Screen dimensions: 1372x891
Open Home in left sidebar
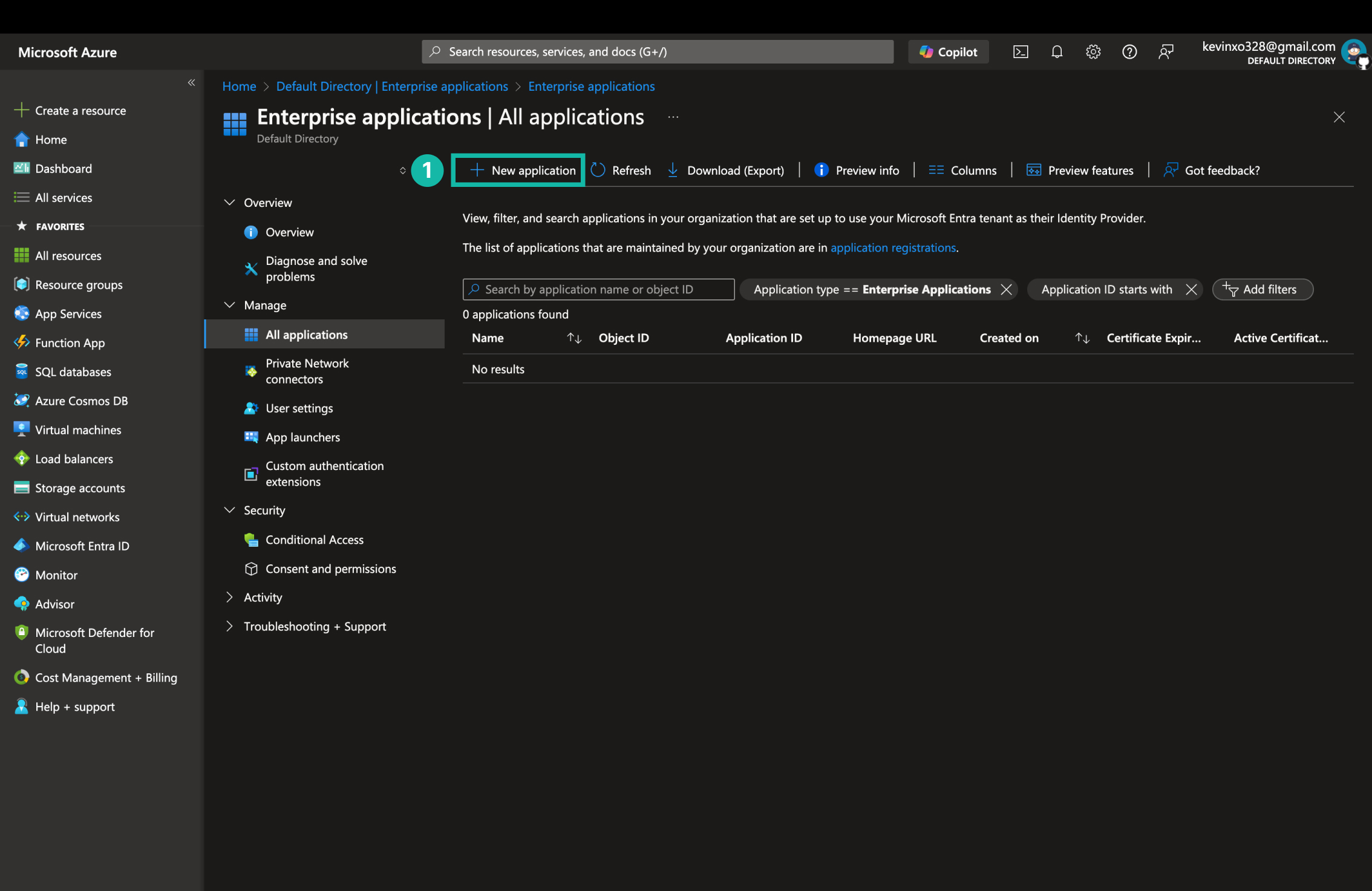pos(41,139)
